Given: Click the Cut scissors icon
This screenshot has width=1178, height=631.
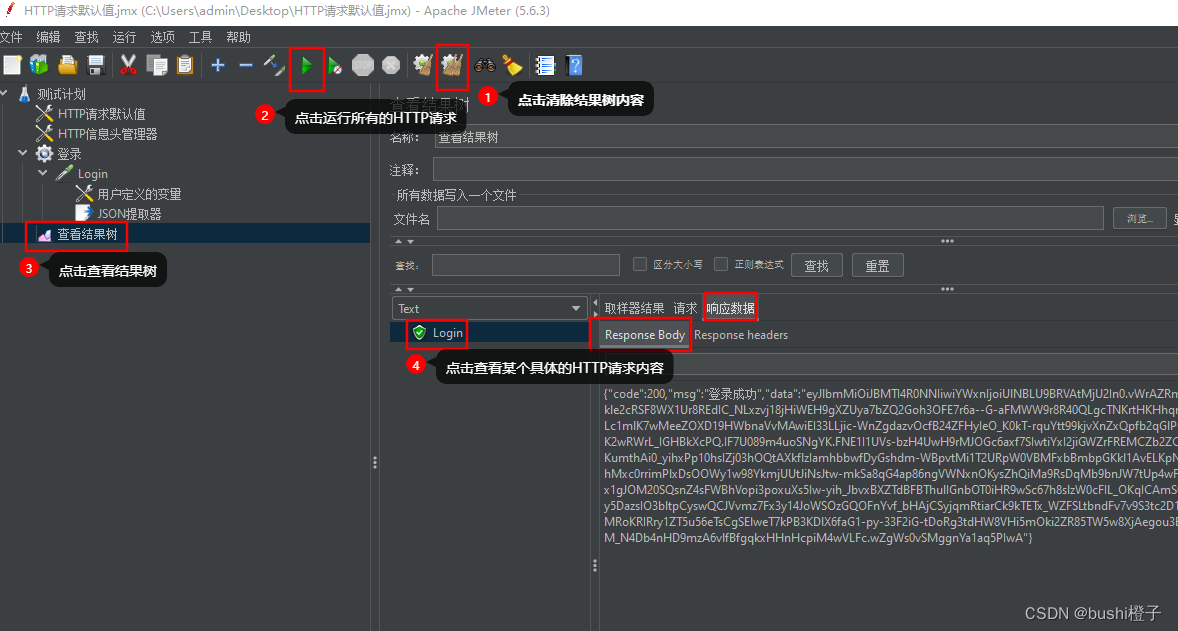Looking at the screenshot, I should (x=128, y=65).
